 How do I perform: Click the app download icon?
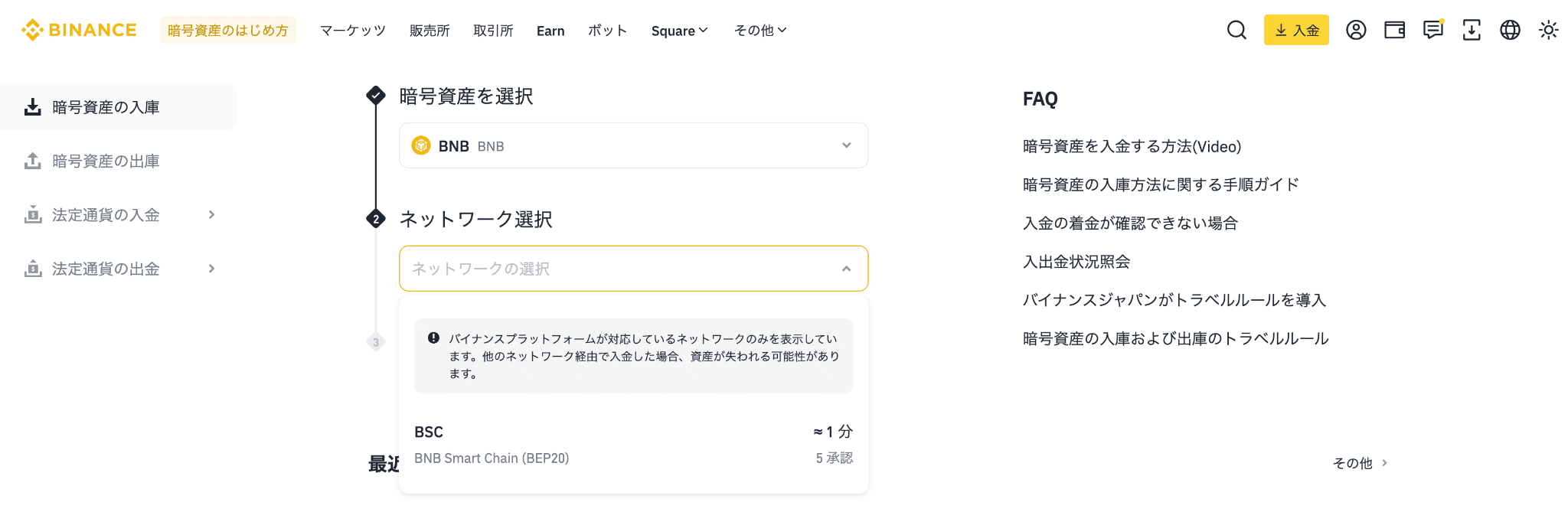pos(1471,31)
